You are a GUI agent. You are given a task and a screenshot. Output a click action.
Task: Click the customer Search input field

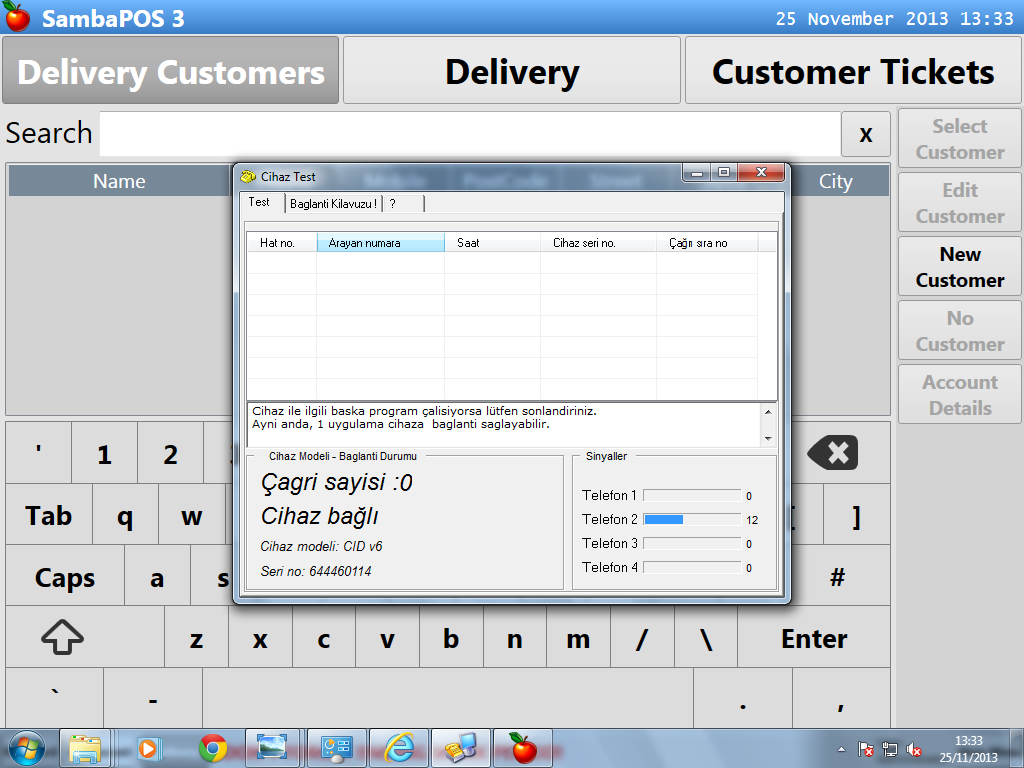tap(468, 134)
